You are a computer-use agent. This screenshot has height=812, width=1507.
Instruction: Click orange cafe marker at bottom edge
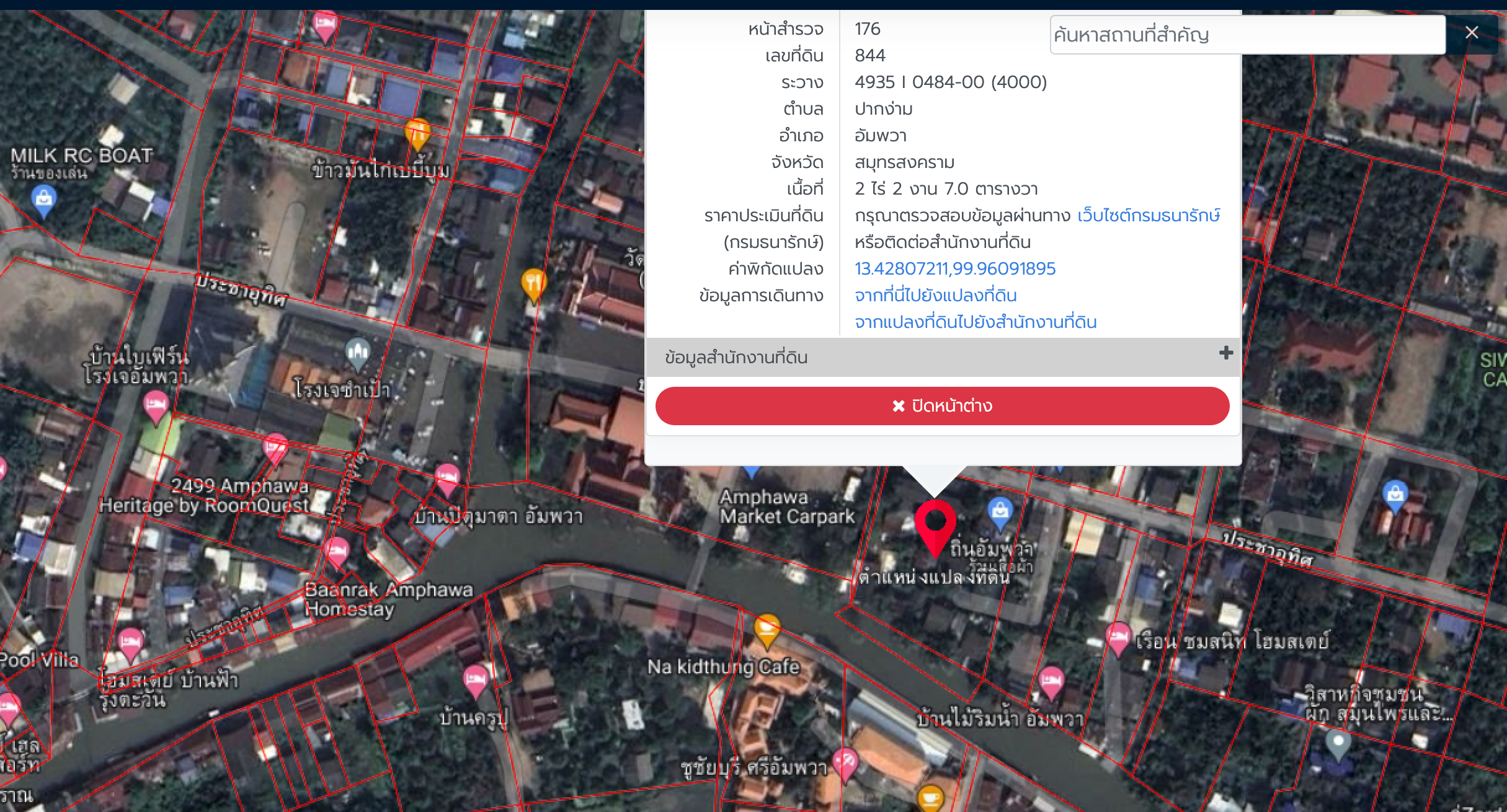(930, 798)
